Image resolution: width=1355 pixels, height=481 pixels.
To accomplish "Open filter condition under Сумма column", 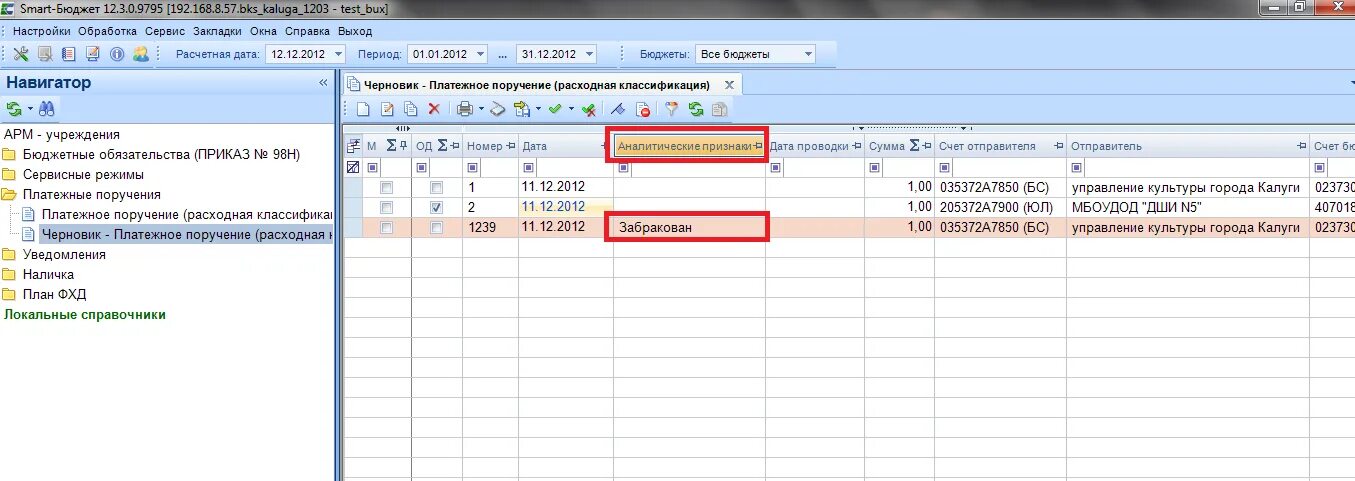I will coord(874,167).
